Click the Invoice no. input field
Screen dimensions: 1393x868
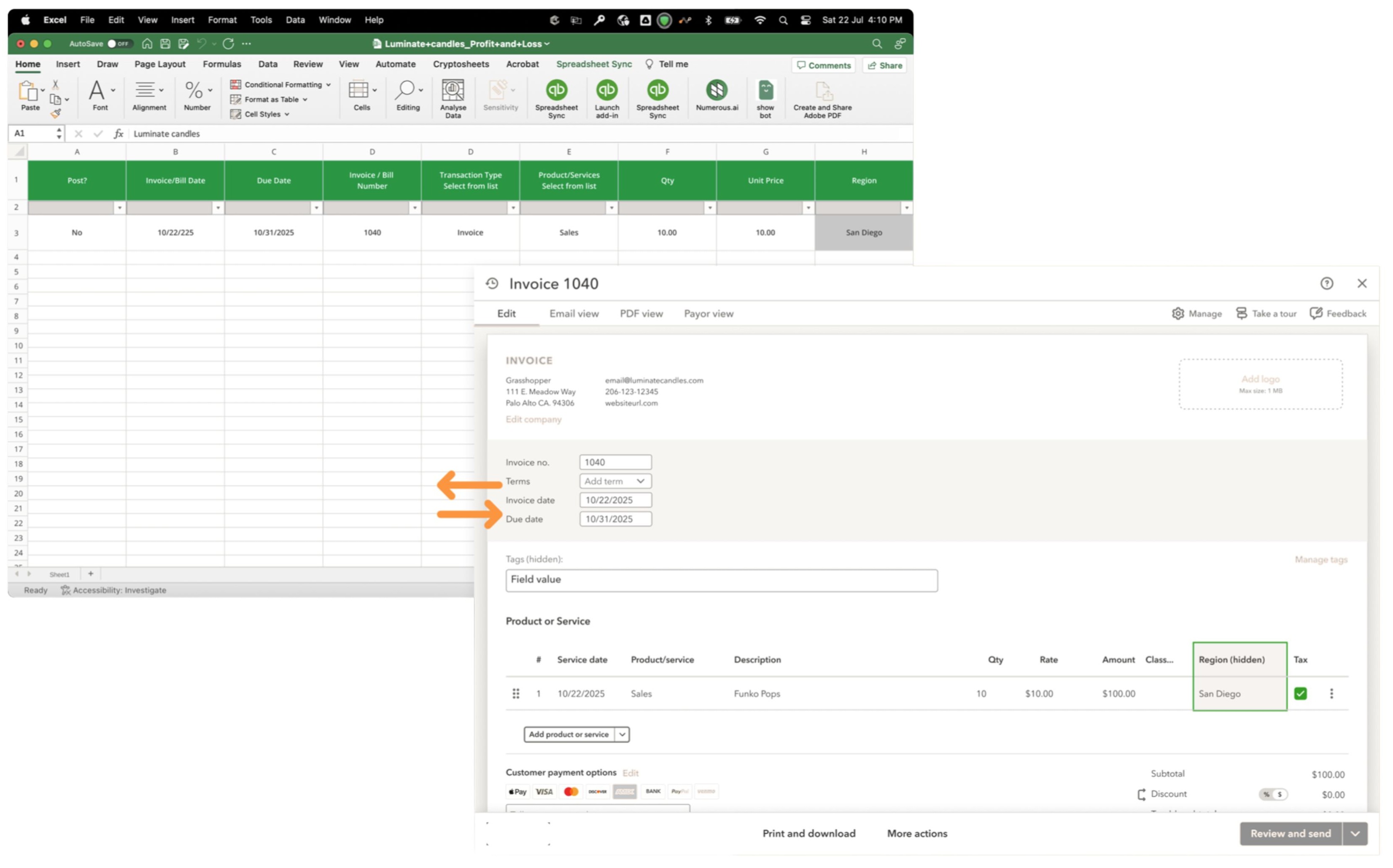[615, 463]
